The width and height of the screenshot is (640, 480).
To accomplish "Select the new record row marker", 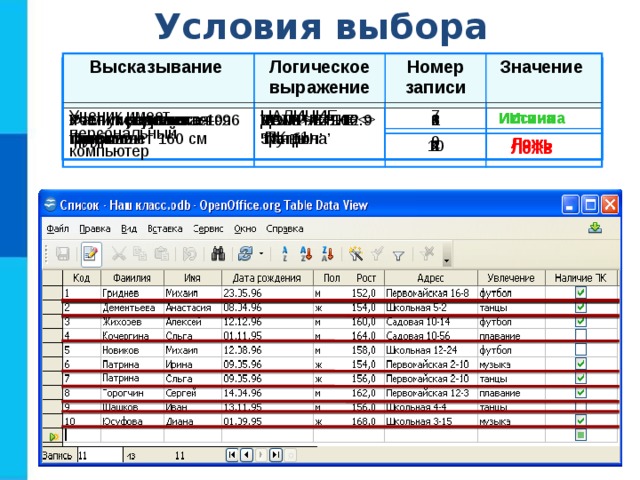I will [x=53, y=436].
